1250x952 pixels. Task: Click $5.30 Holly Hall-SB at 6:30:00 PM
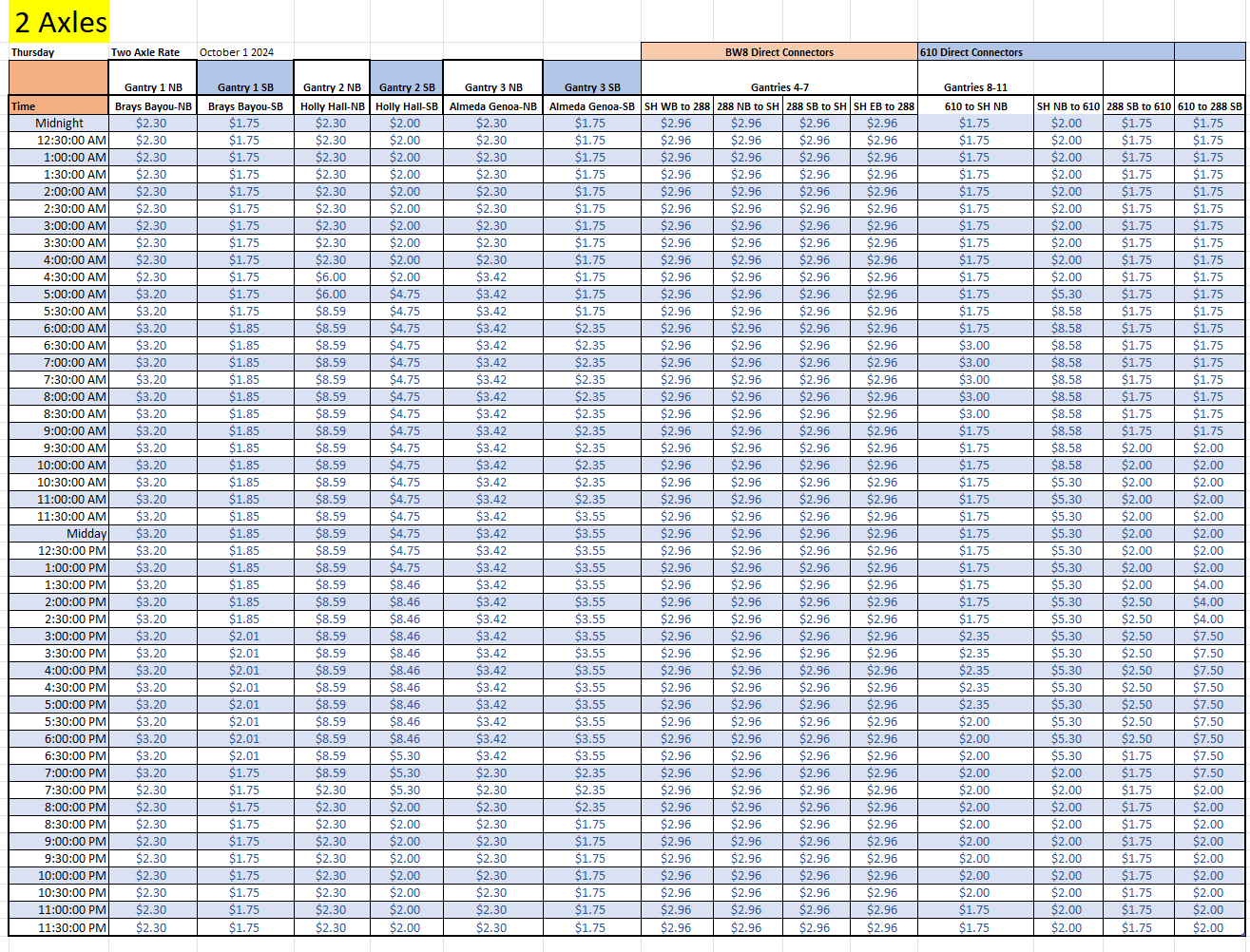click(x=406, y=756)
